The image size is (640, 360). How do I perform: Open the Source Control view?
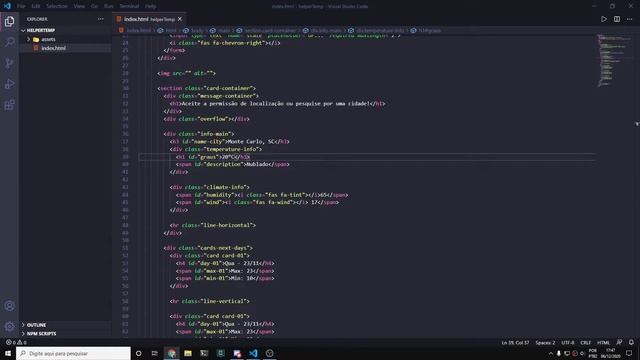(9, 63)
